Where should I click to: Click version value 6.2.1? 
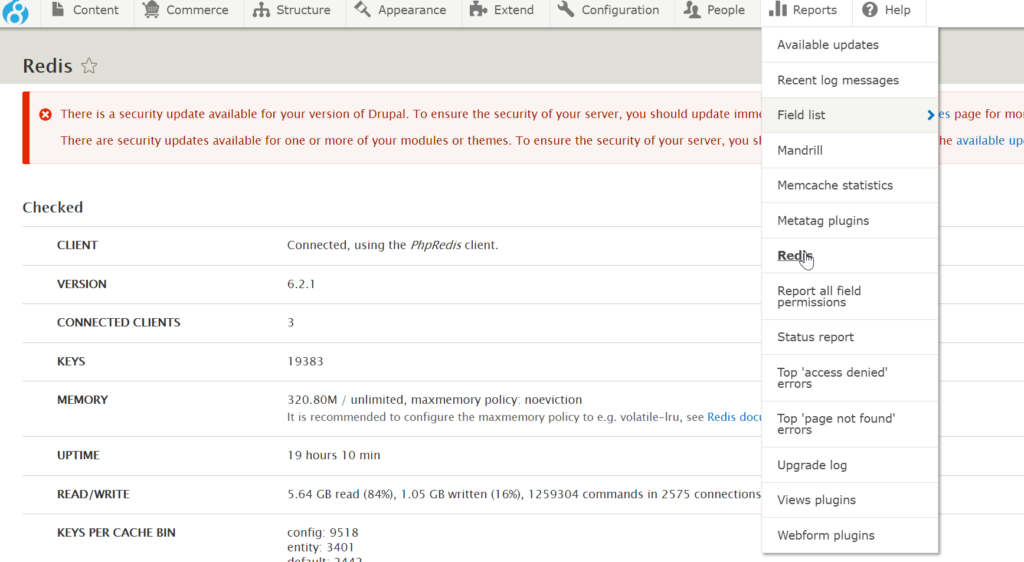click(x=301, y=284)
